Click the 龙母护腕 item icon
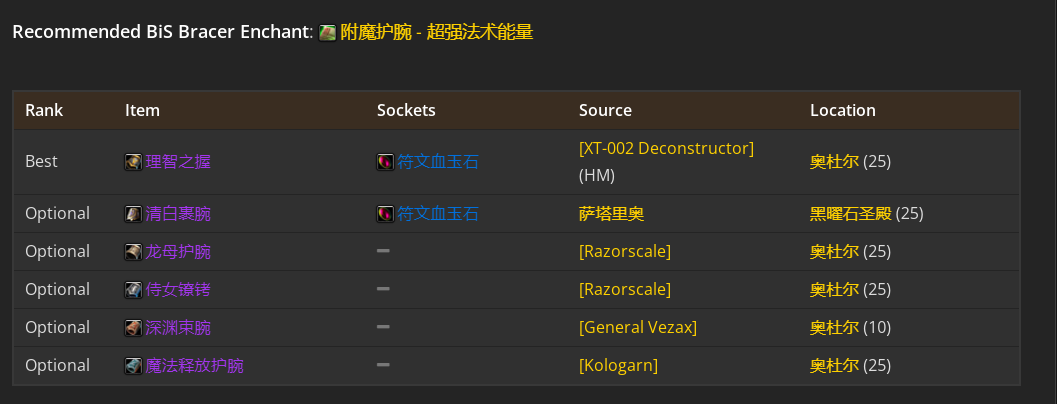1057x404 pixels. pyautogui.click(x=133, y=252)
